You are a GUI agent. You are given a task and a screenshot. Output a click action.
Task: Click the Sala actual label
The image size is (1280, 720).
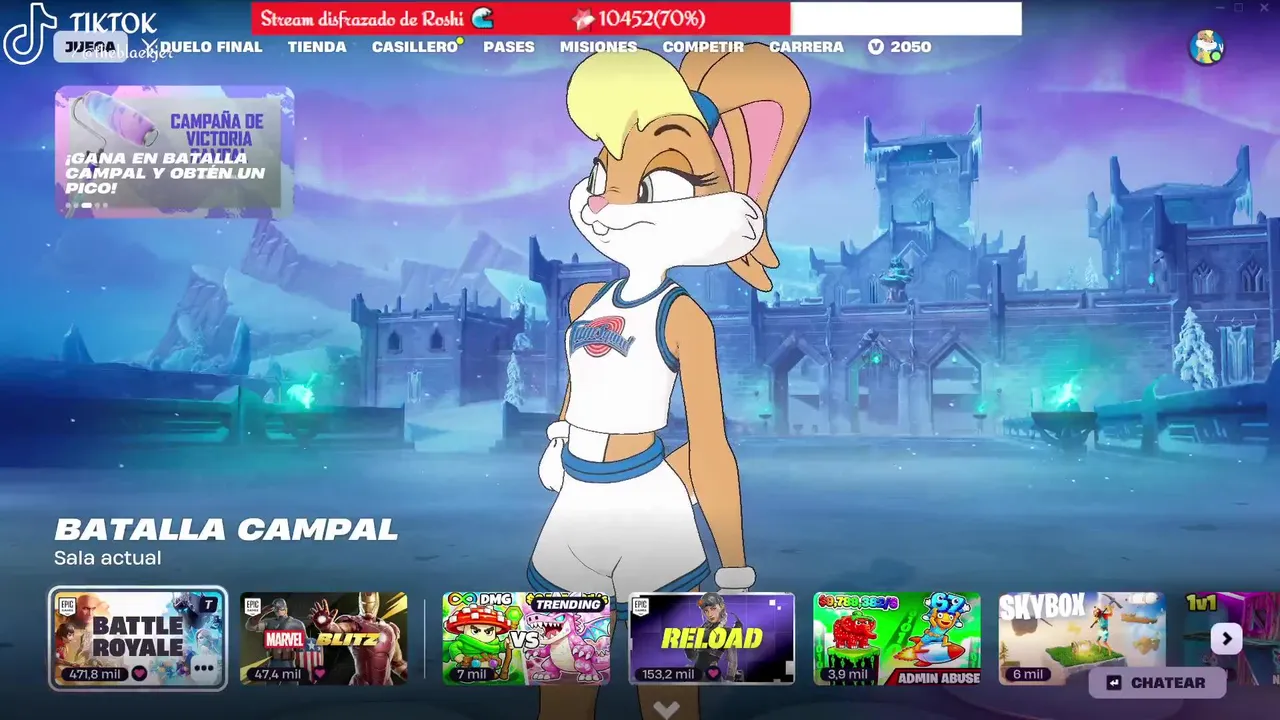click(x=107, y=558)
